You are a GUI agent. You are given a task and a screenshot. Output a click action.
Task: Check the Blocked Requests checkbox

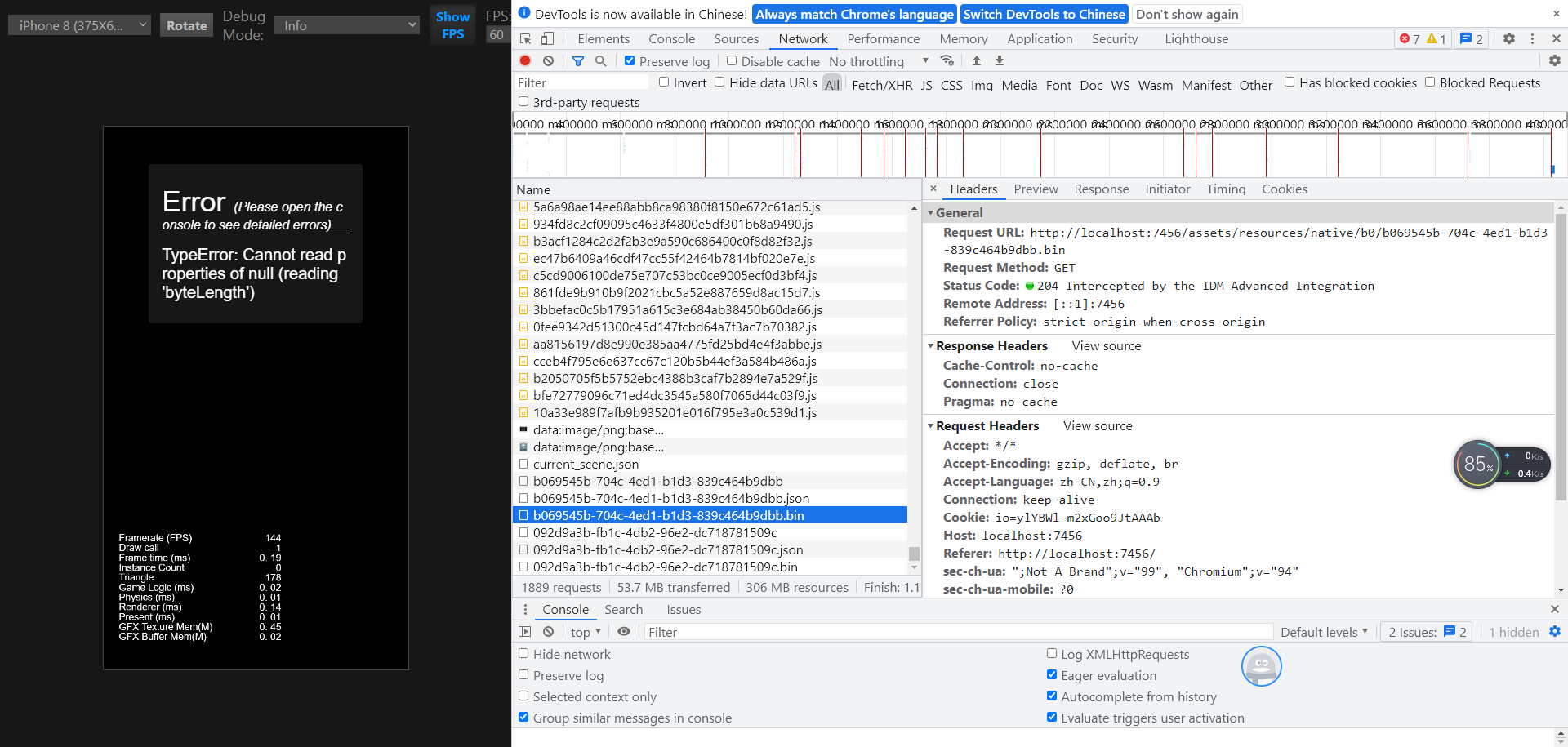click(1430, 82)
